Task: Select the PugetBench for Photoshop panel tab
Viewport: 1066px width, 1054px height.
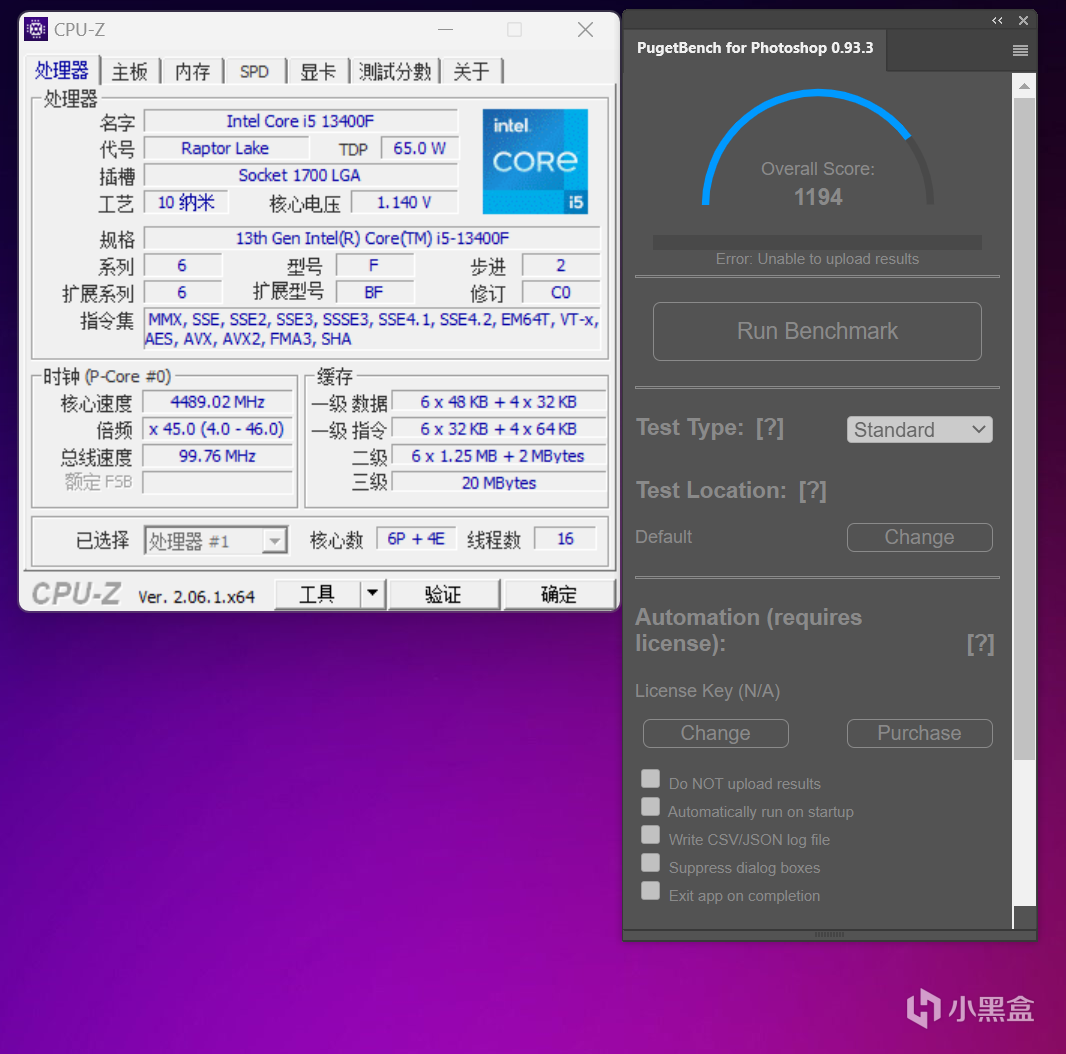Action: coord(755,48)
